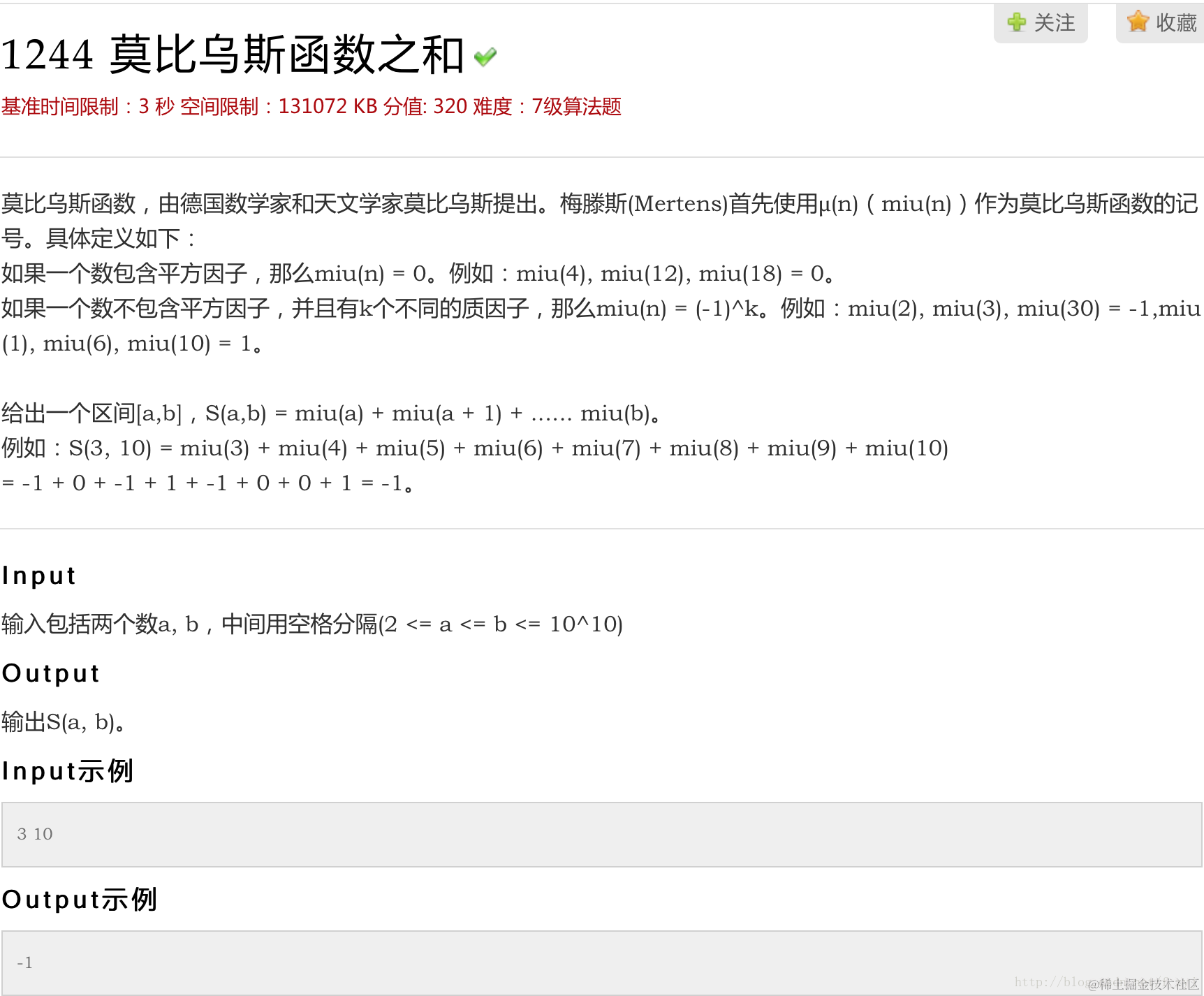Click the star icon on 收藏
Viewport: 1204px width, 996px height.
pyautogui.click(x=1138, y=22)
